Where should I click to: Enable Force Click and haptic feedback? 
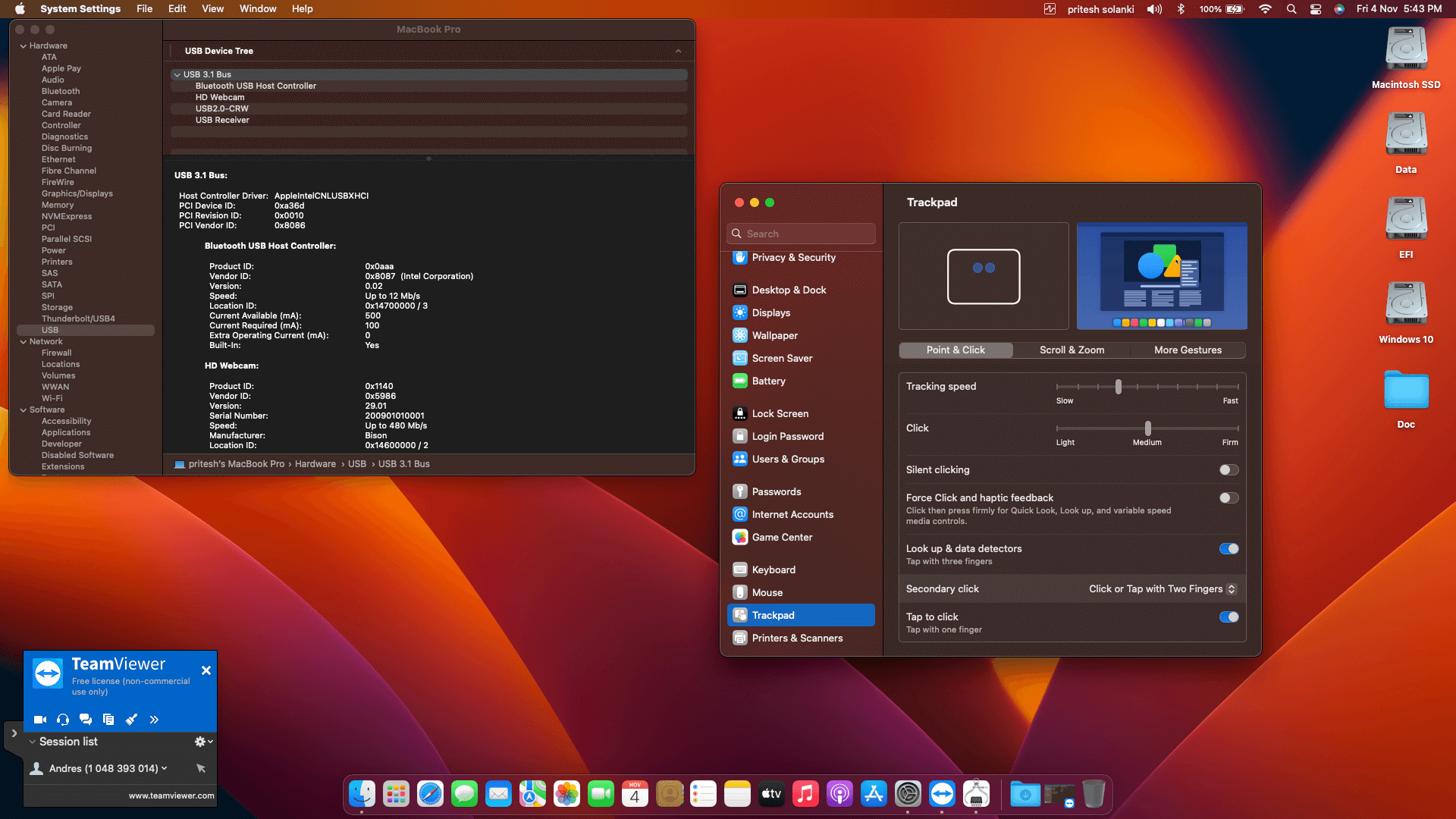coord(1228,497)
